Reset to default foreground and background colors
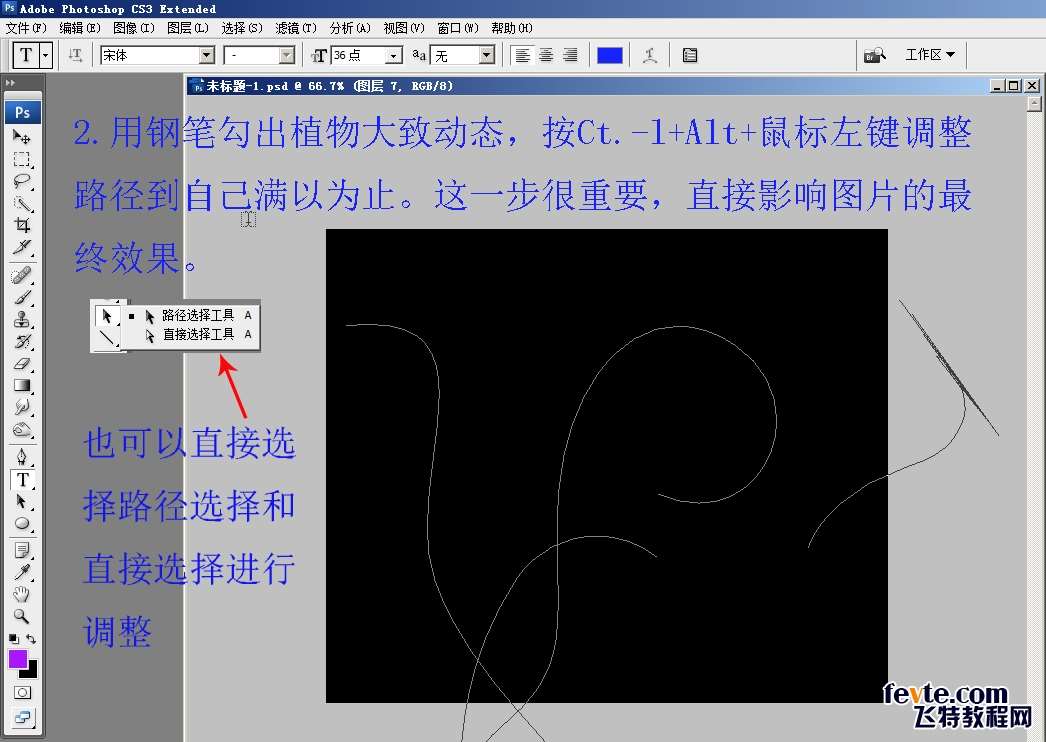1046x742 pixels. tap(14, 639)
